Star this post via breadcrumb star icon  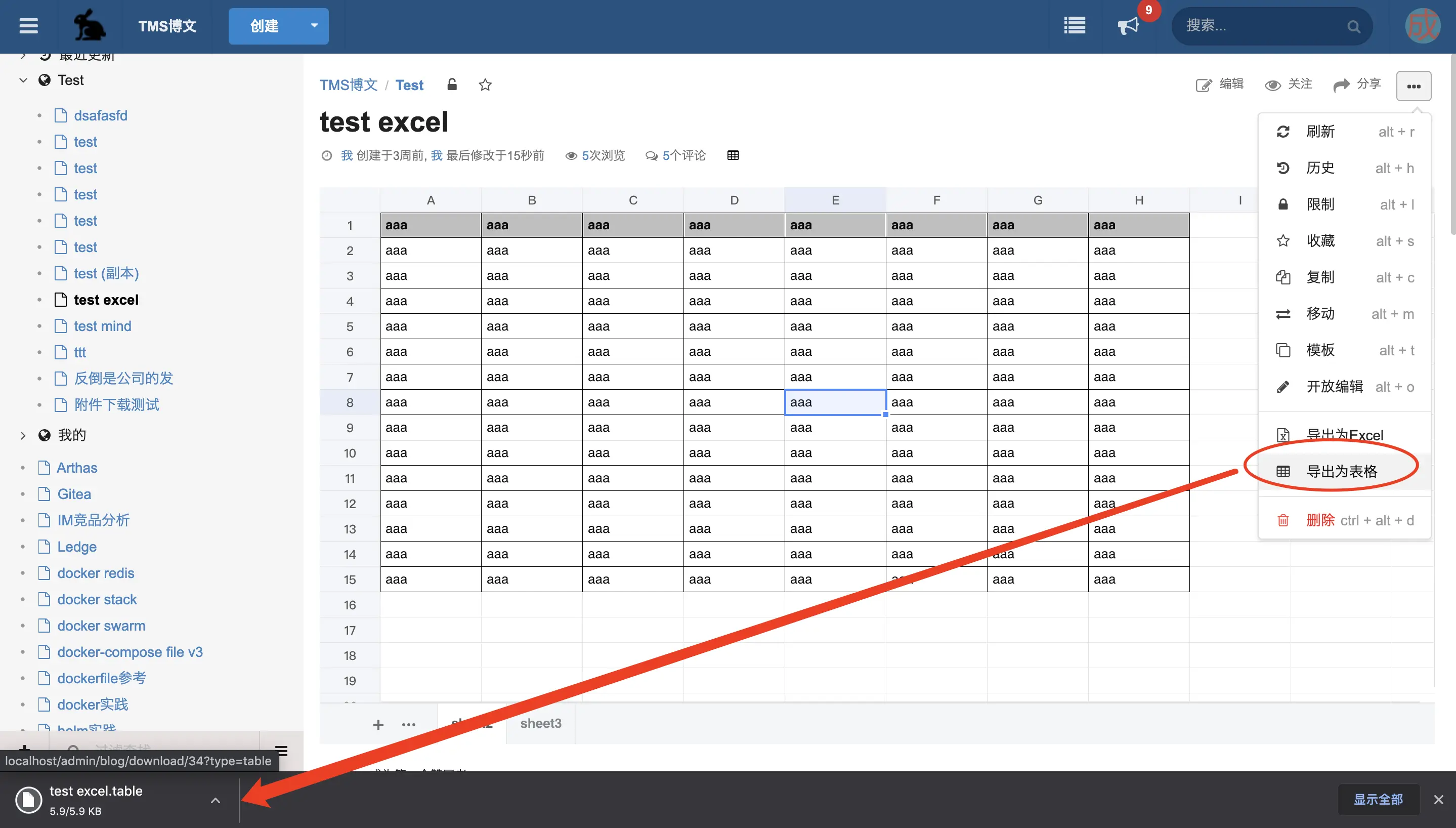[485, 85]
